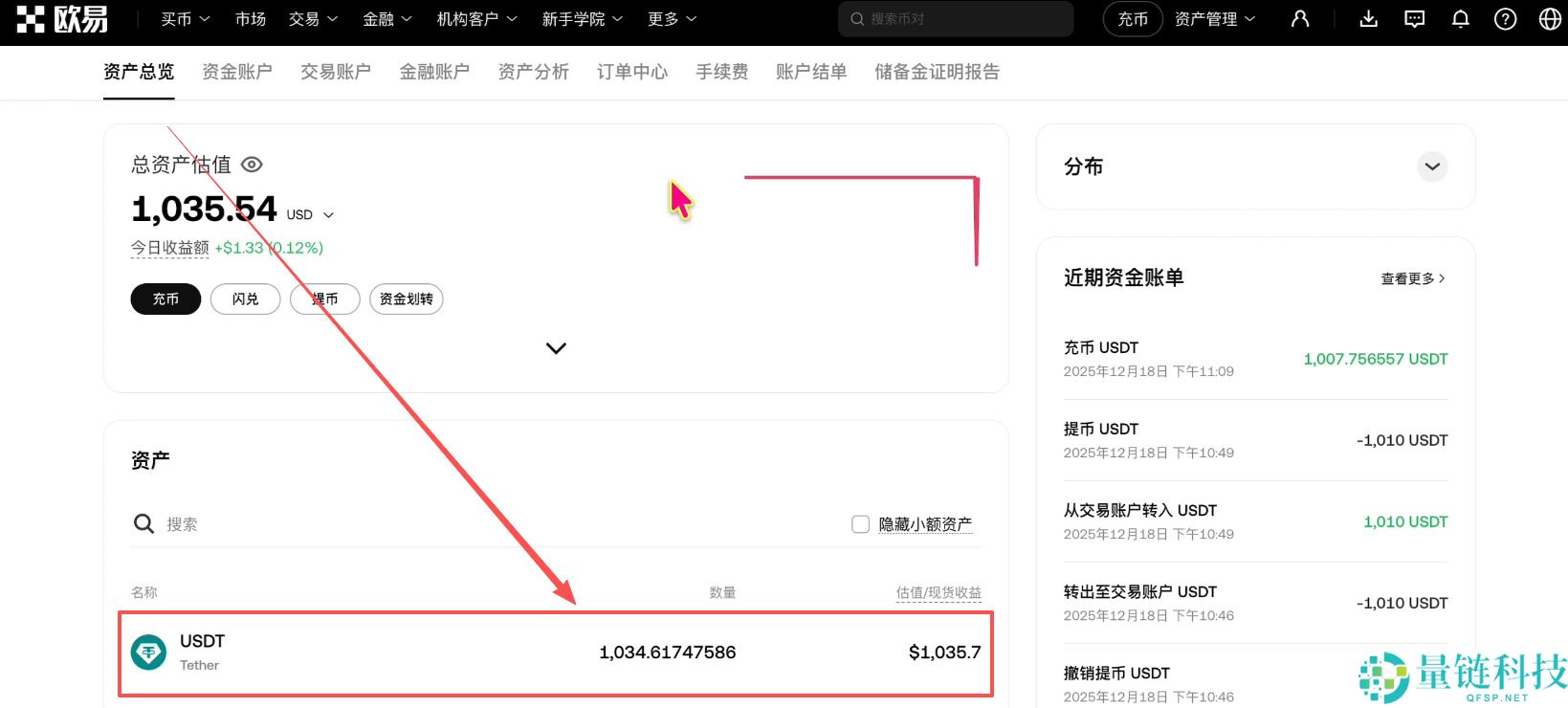Switch to the 订单中心 tab
The image size is (1568, 708).
pos(632,72)
